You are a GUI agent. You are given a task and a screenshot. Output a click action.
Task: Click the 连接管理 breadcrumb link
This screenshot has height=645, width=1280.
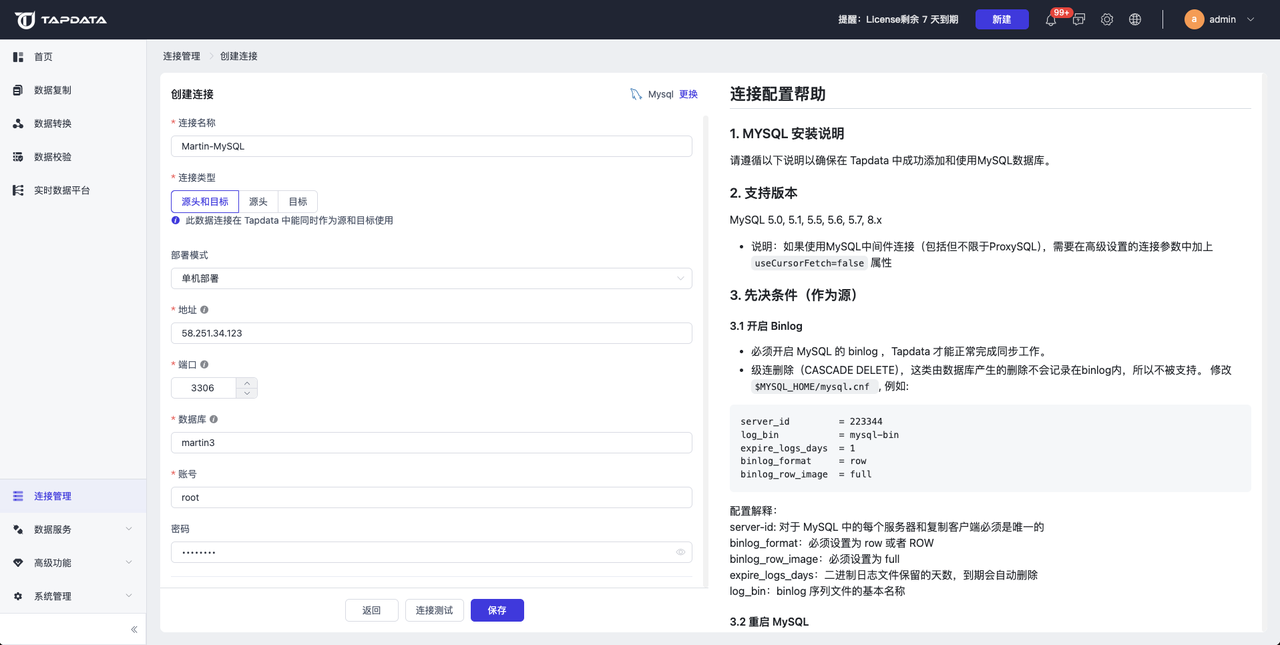pyautogui.click(x=181, y=56)
